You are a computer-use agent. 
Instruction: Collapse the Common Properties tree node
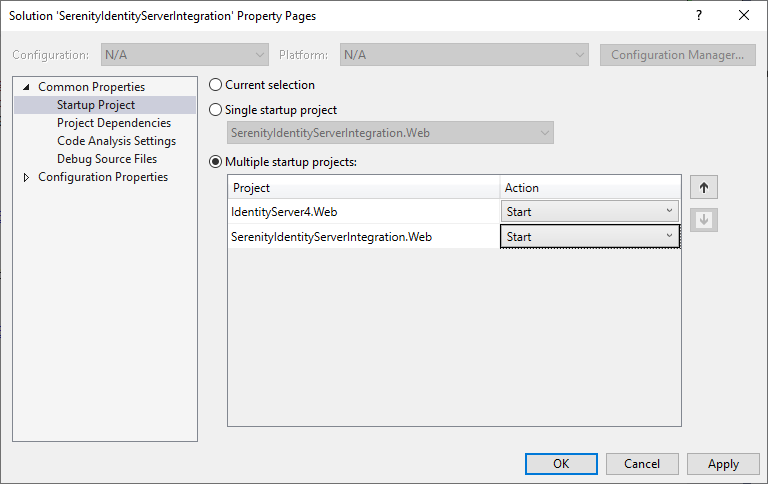pos(26,87)
